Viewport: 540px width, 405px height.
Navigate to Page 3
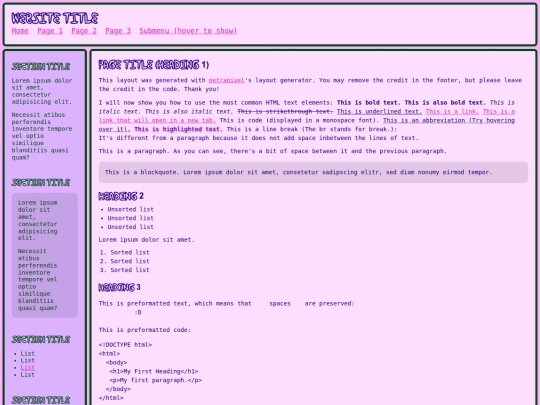click(118, 31)
